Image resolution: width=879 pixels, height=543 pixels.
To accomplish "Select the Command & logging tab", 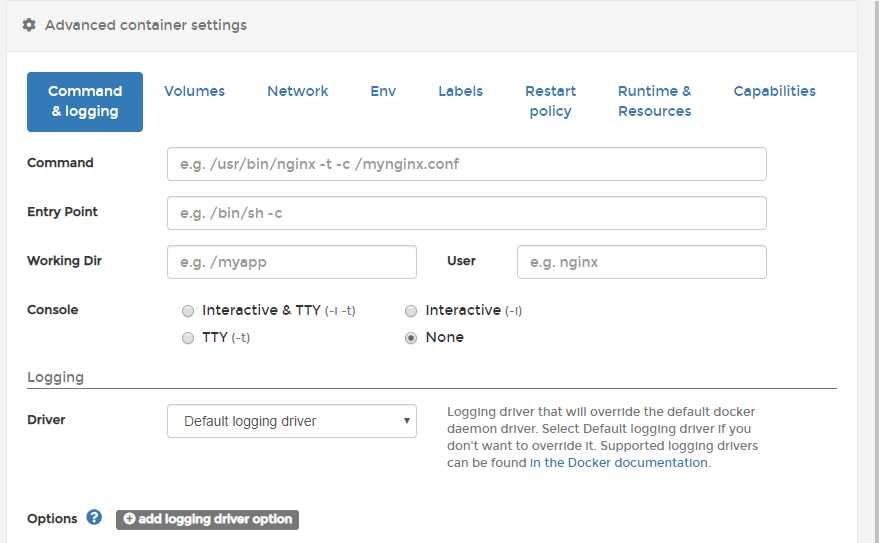I will [x=85, y=101].
